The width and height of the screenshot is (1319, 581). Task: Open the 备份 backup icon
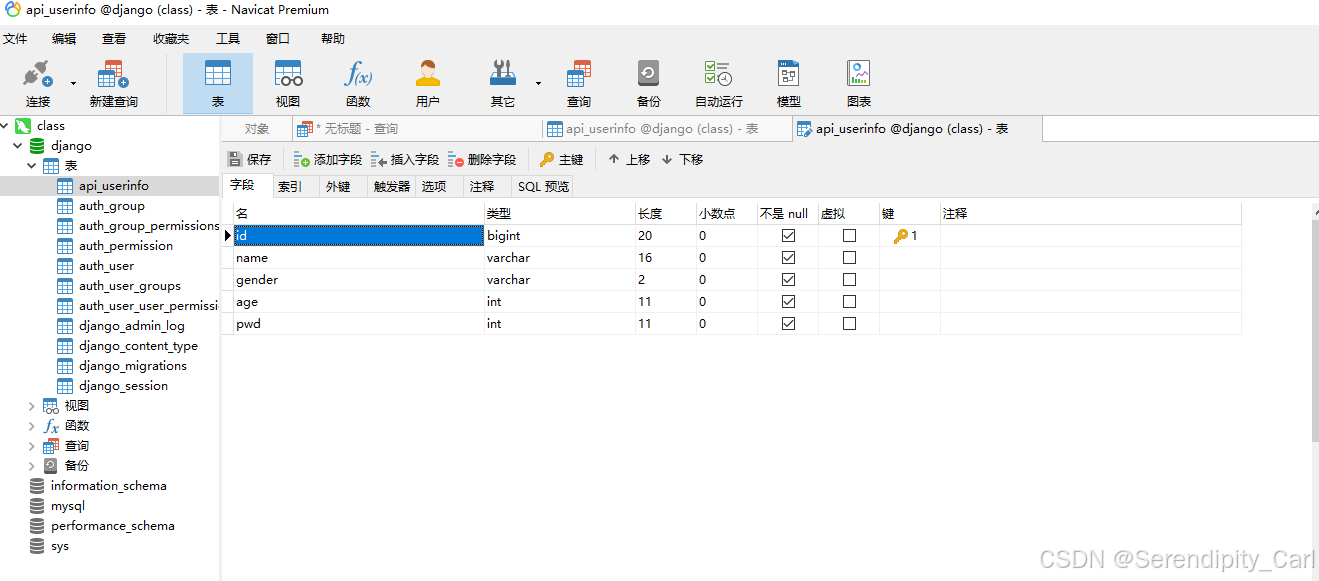648,74
